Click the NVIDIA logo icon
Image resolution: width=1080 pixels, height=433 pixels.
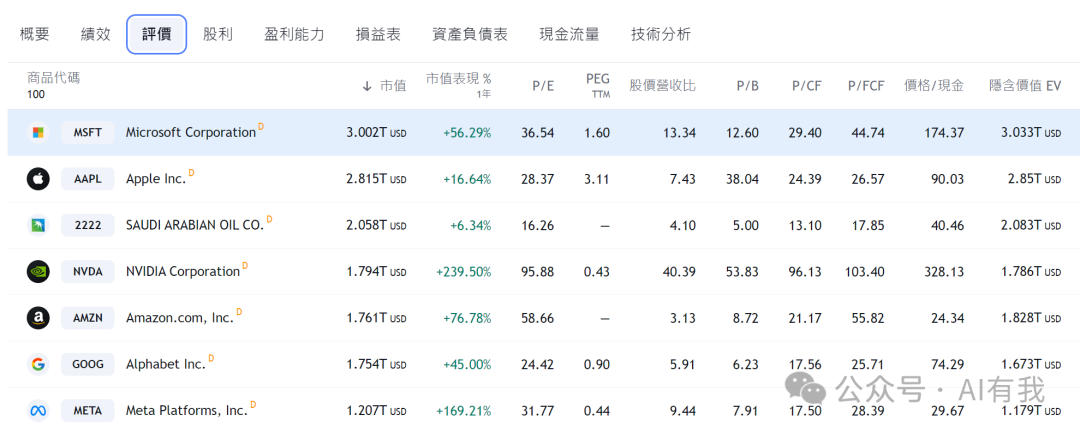point(38,271)
